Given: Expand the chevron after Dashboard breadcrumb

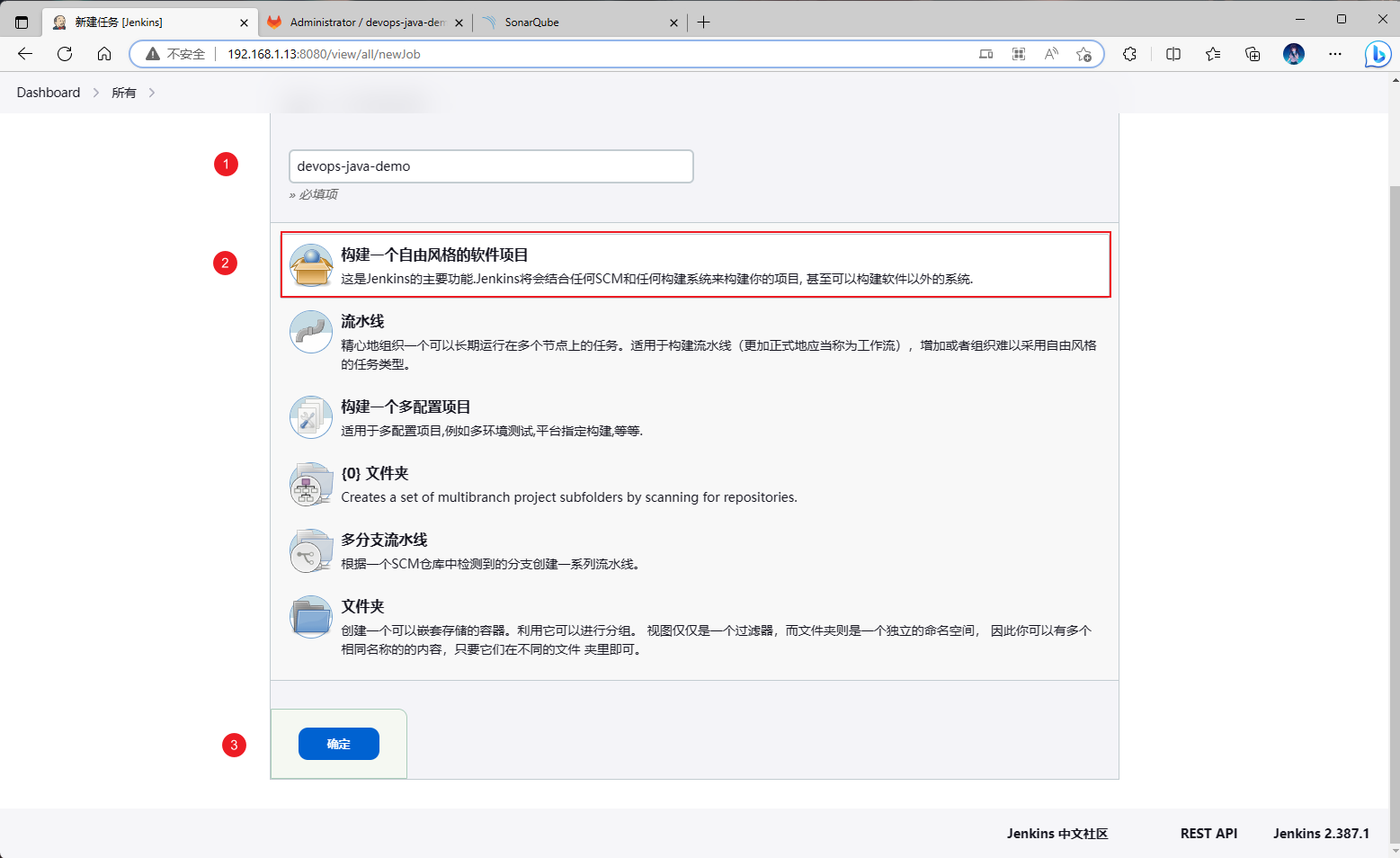Looking at the screenshot, I should 96,93.
